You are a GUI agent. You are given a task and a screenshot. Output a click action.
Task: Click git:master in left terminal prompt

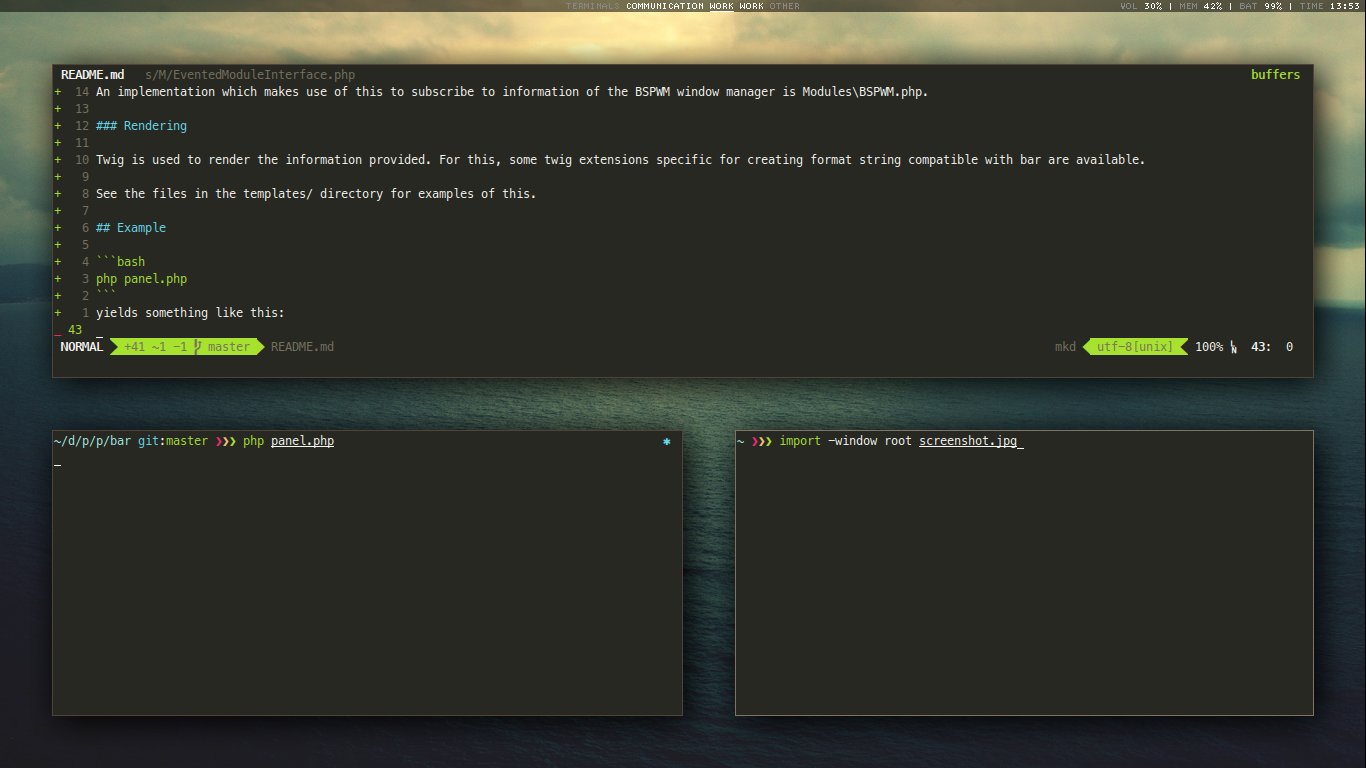[173, 441]
